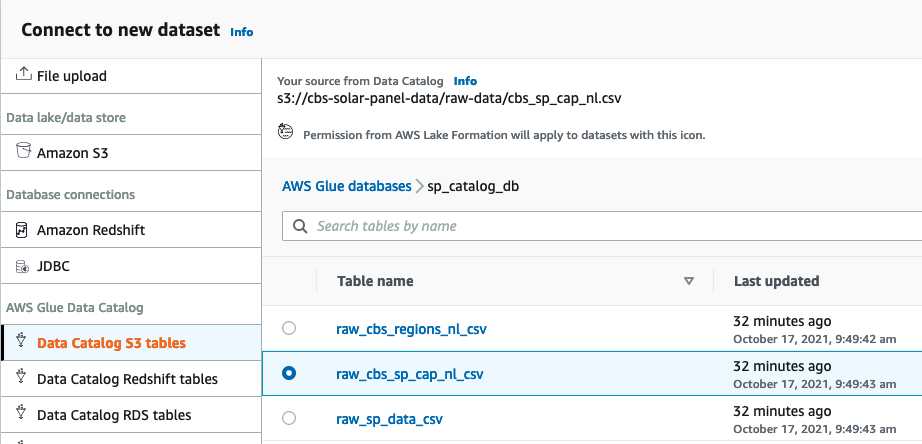Screen dimensions: 922x444
Task: Open the AWS Glue databases breadcrumb link
Action: pyautogui.click(x=347, y=186)
